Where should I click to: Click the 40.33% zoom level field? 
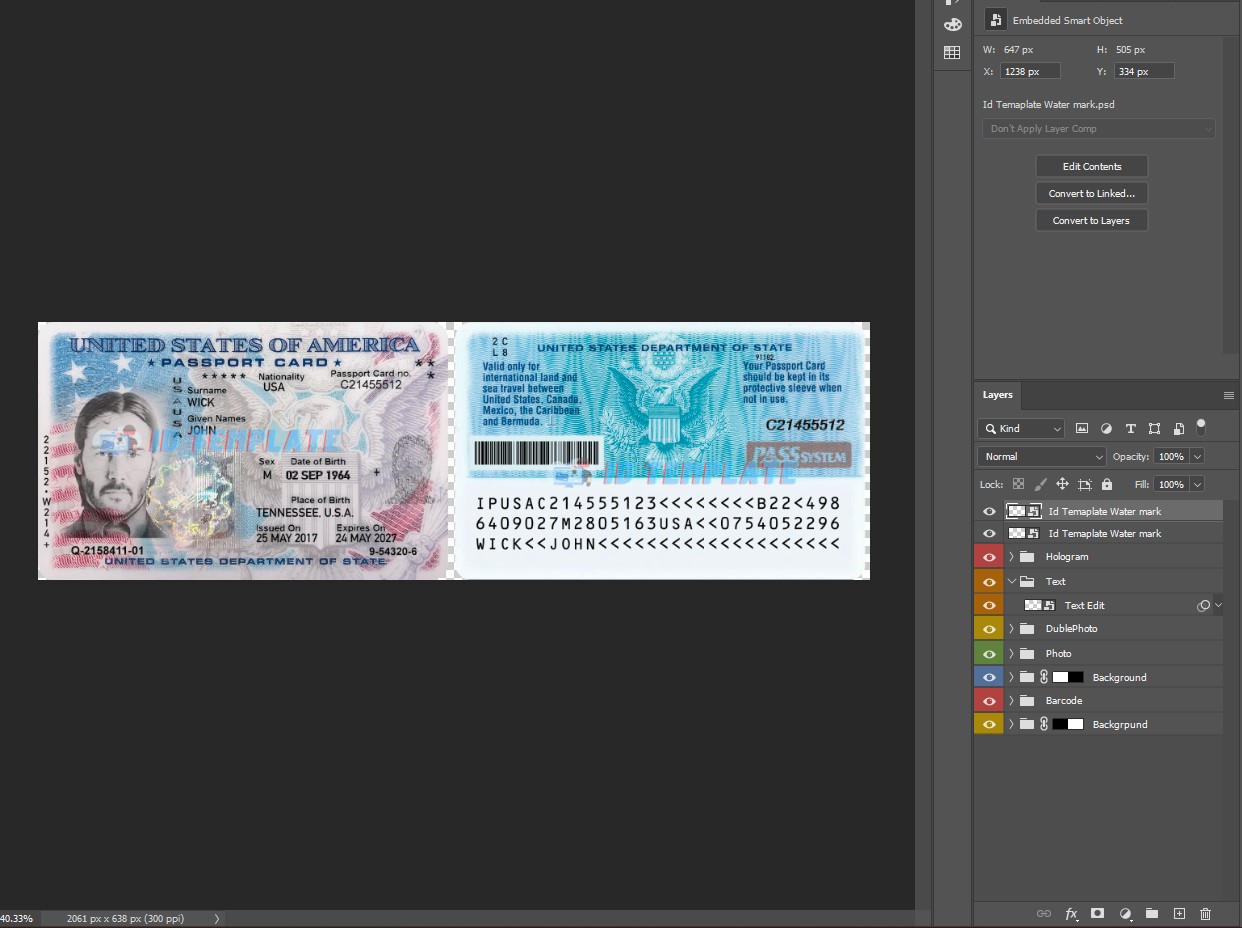coord(18,918)
